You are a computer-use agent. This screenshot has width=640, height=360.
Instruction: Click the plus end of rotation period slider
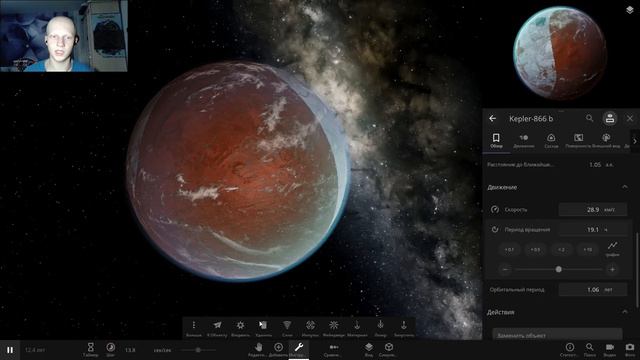pos(612,269)
